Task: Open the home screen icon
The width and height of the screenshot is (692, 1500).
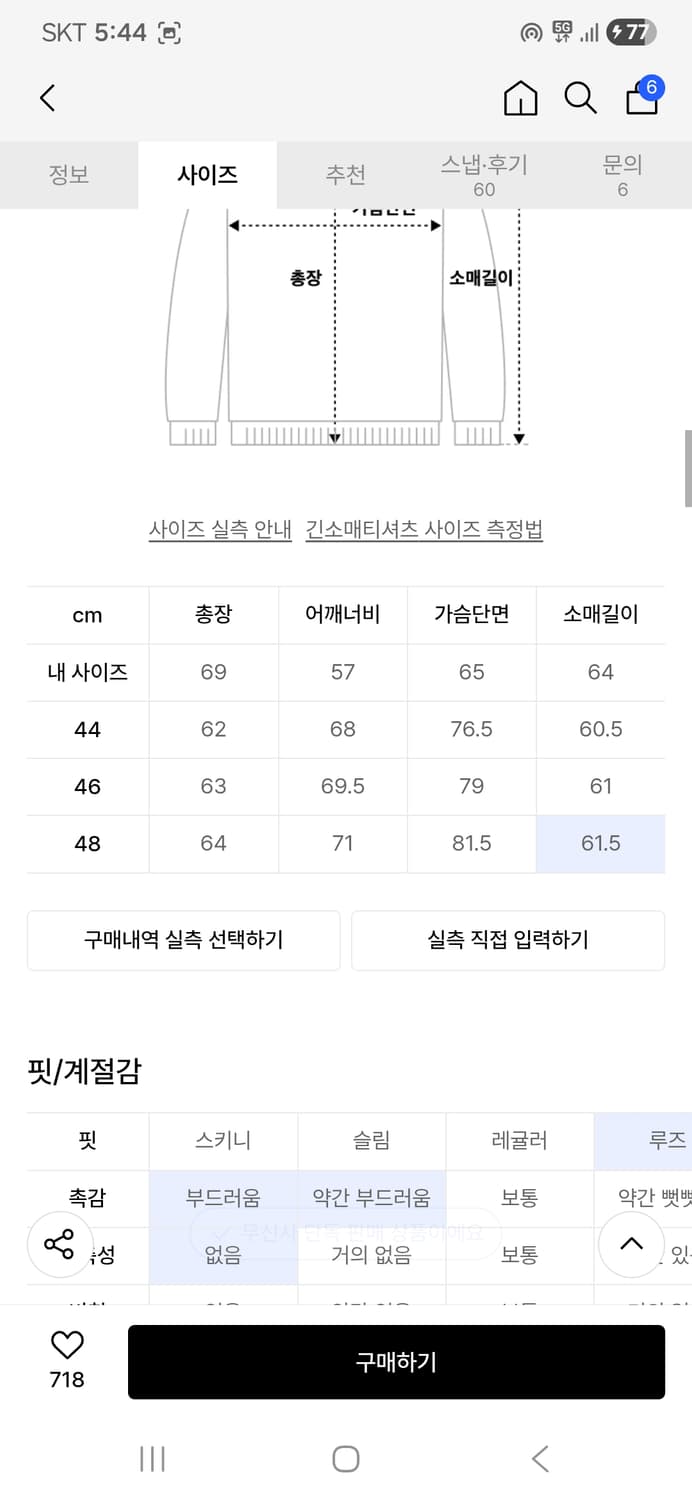Action: pos(520,98)
